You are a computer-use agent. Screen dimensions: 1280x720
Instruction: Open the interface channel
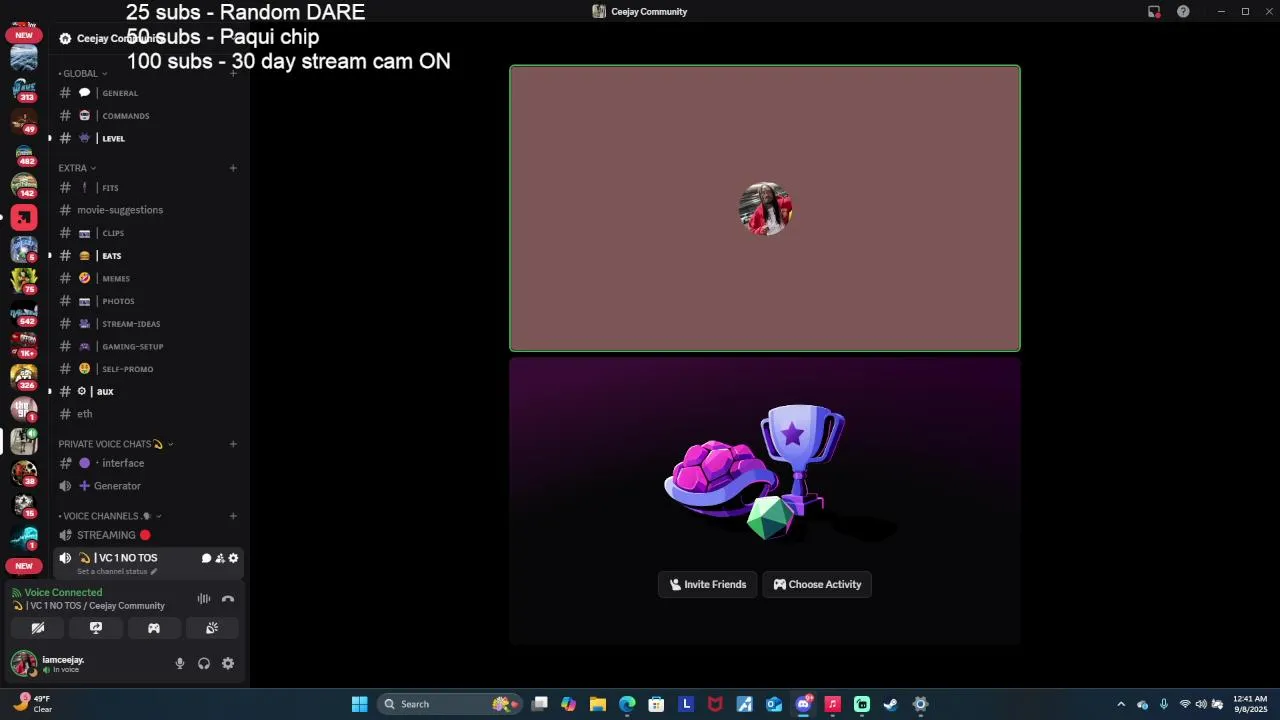pyautogui.click(x=148, y=463)
